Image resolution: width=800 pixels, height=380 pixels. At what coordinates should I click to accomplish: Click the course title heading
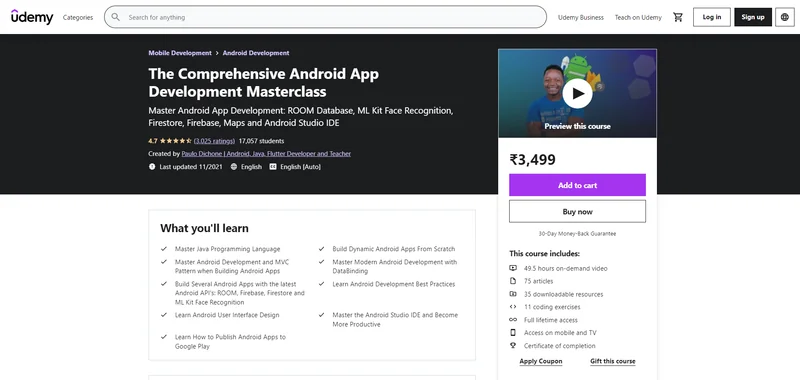(264, 83)
